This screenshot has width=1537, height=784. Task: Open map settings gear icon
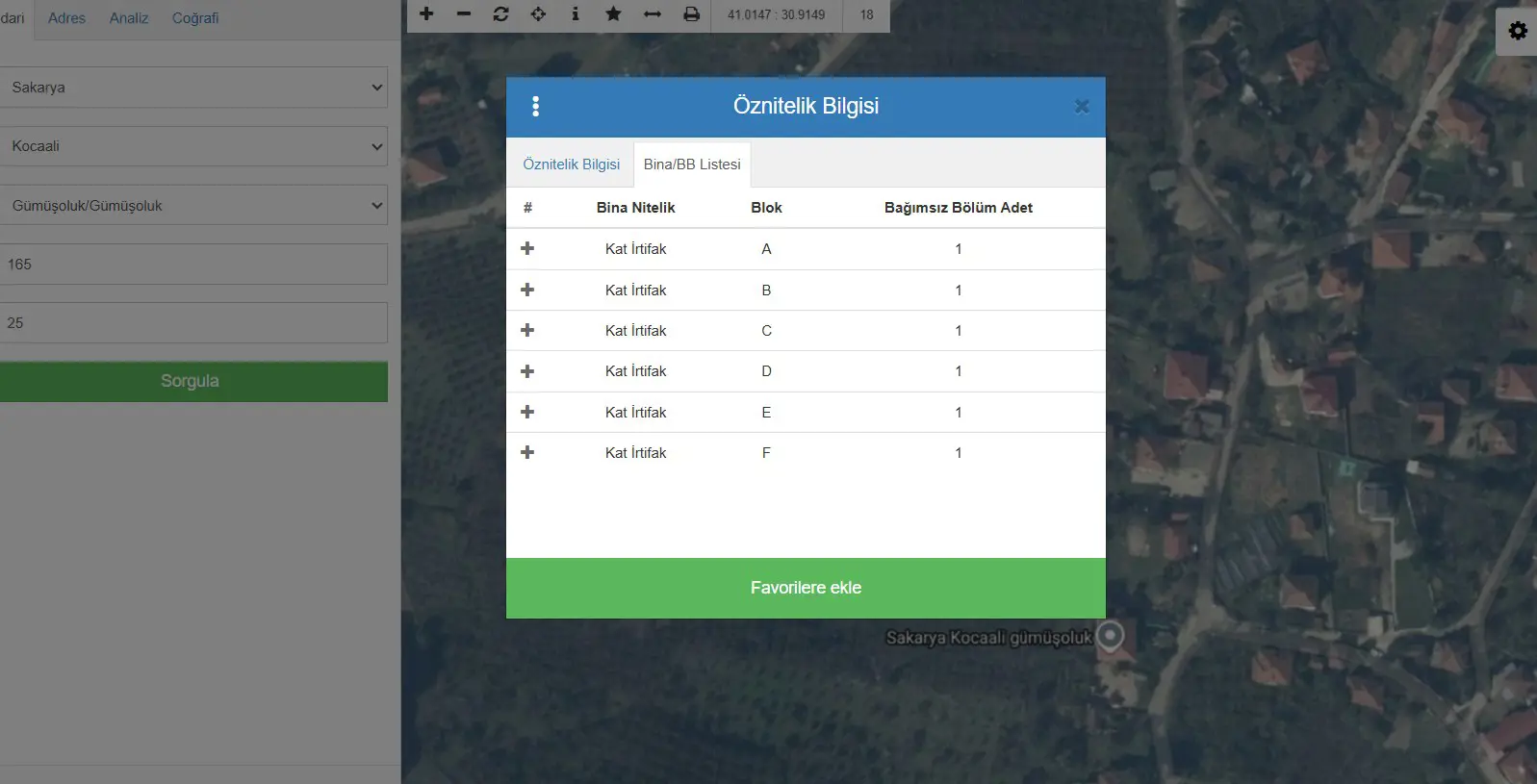1518,31
